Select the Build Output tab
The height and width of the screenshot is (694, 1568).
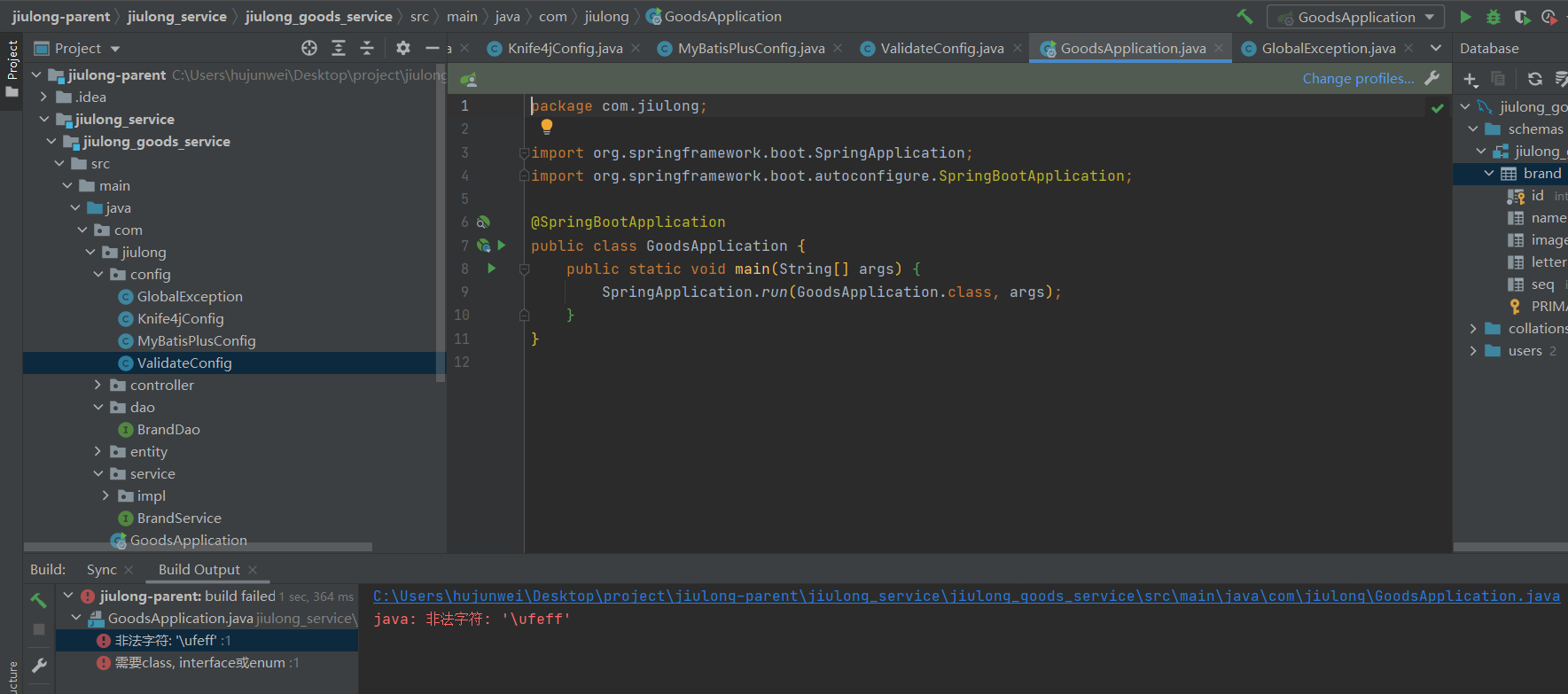tap(199, 569)
